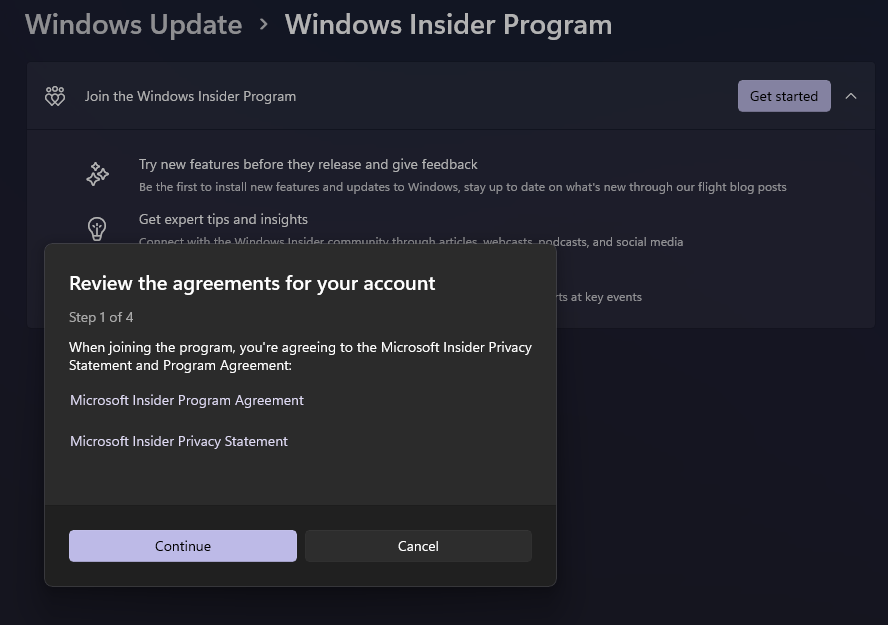Open the Microsoft Insider Program Agreement link

click(187, 400)
